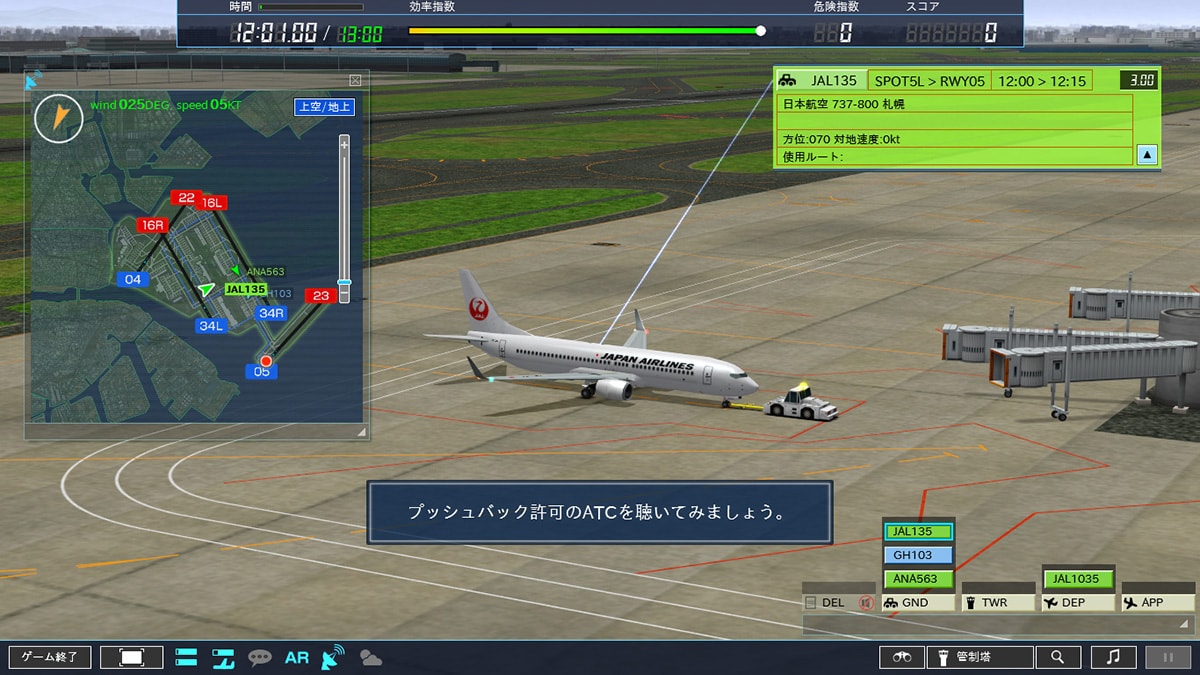
Task: Click the runway 23 label on map
Action: [321, 295]
